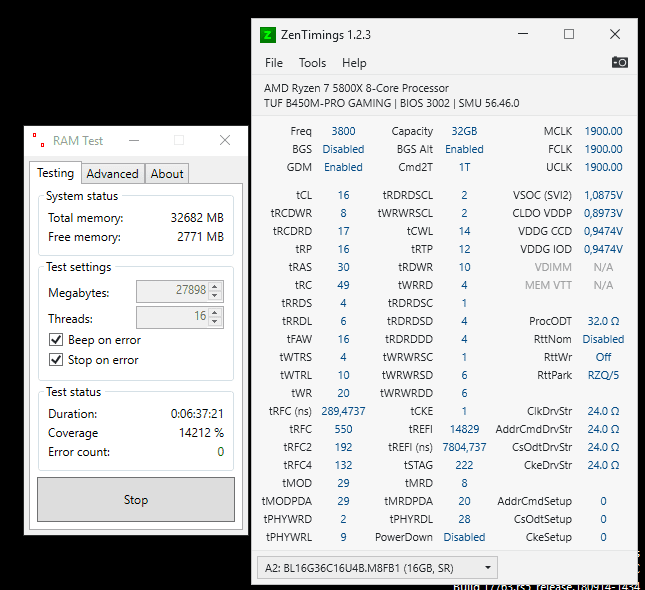The image size is (645, 590).
Task: Minimize the RAM Test window
Action: click(134, 141)
